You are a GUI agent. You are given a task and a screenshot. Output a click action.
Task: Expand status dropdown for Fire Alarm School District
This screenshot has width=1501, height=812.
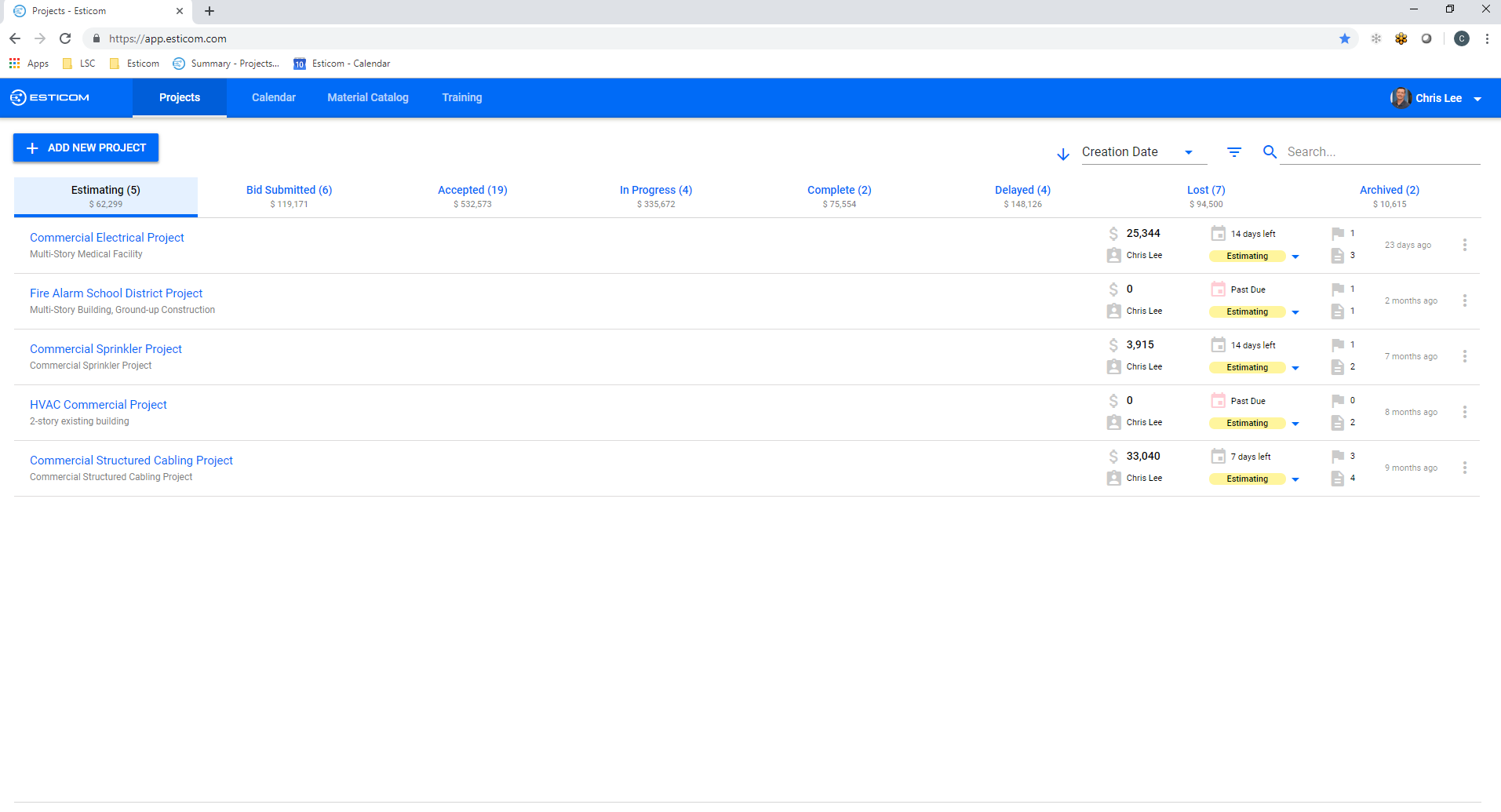pos(1295,312)
